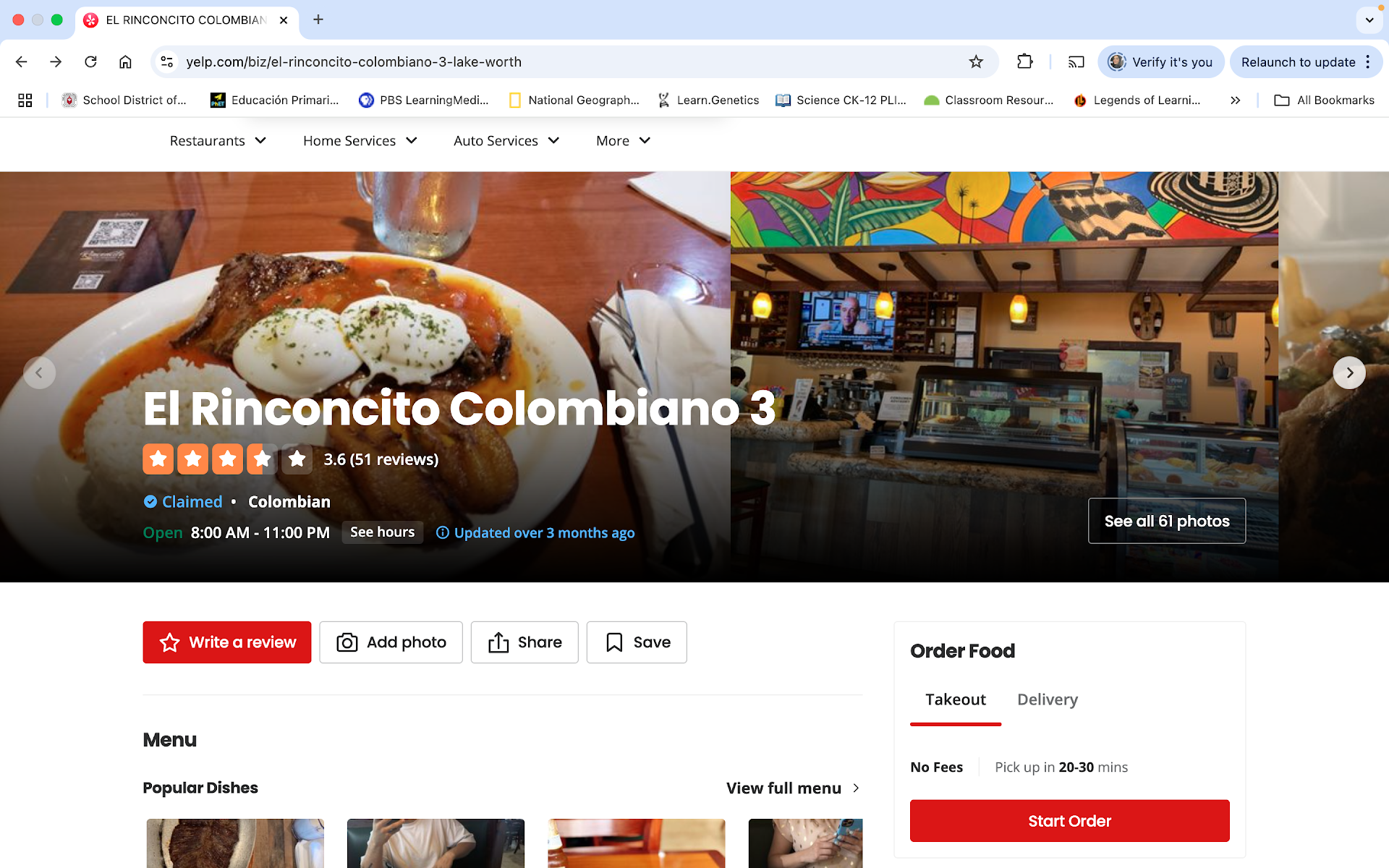The width and height of the screenshot is (1389, 868).
Task: Switch to the Delivery tab
Action: point(1047,699)
